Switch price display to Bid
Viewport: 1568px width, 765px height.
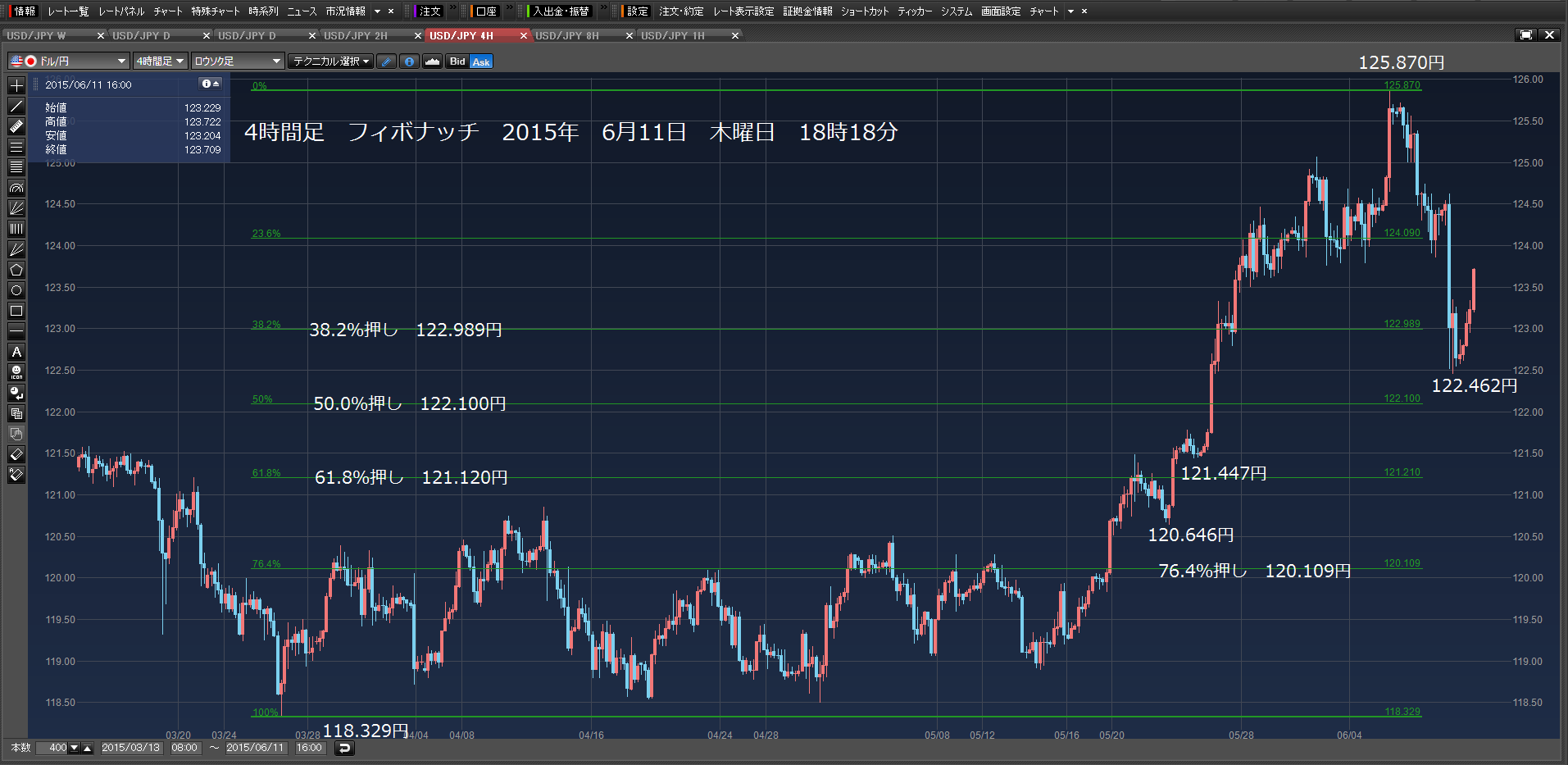[x=457, y=61]
